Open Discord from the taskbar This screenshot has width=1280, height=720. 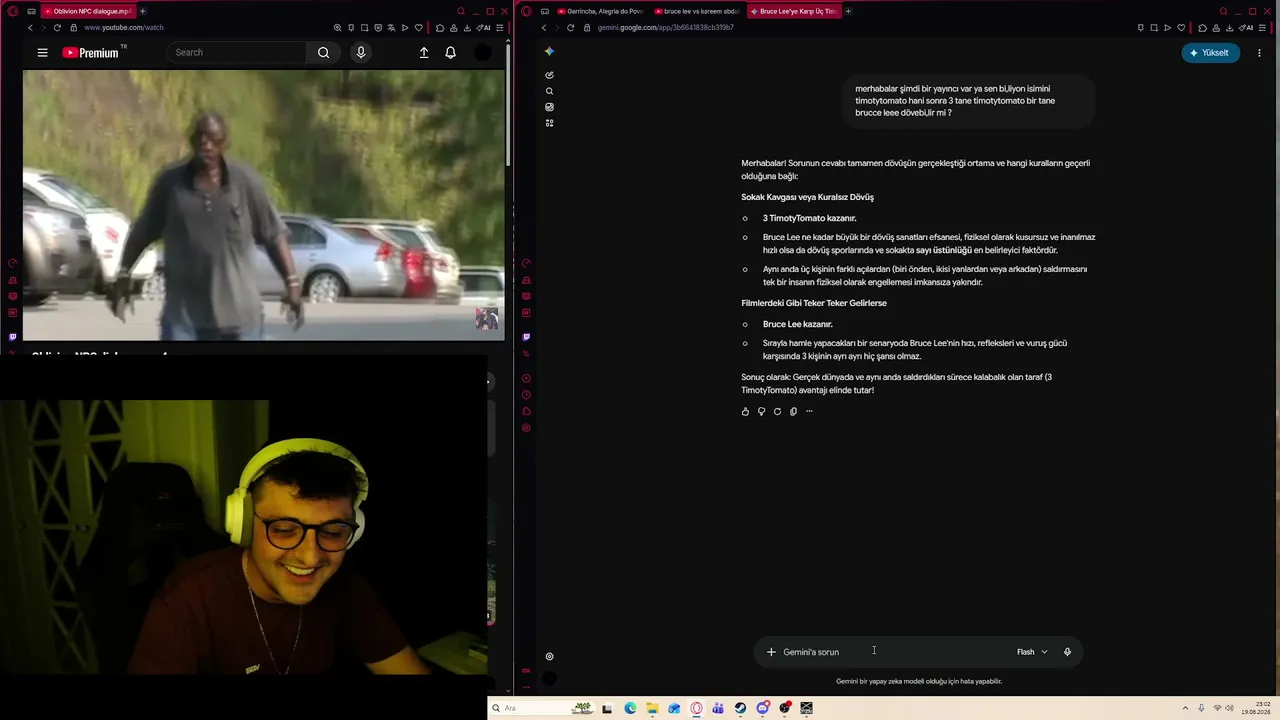[x=762, y=708]
